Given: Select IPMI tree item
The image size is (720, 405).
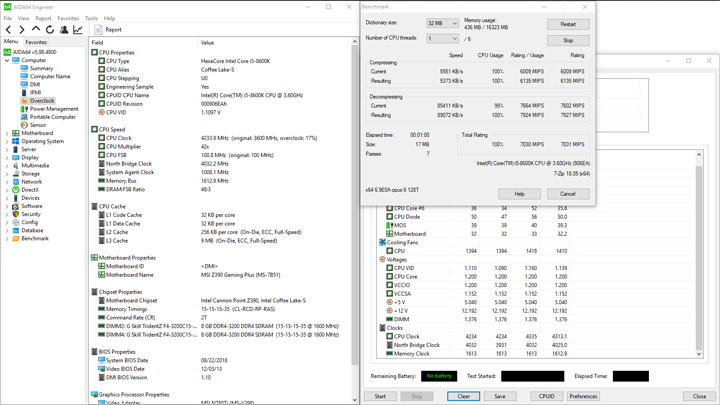Looking at the screenshot, I should [35, 92].
